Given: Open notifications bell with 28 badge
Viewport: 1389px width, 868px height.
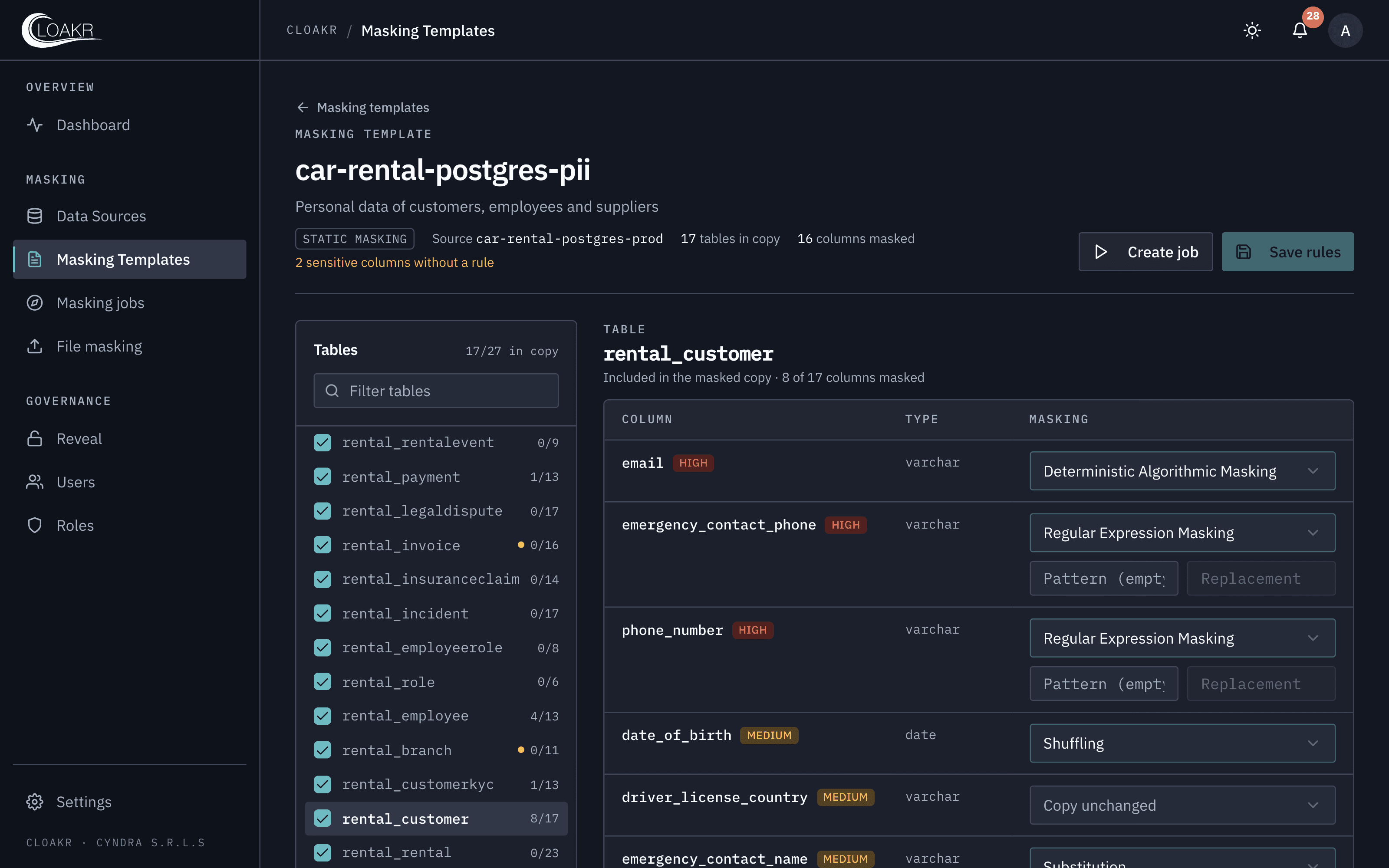Looking at the screenshot, I should pos(1300,30).
